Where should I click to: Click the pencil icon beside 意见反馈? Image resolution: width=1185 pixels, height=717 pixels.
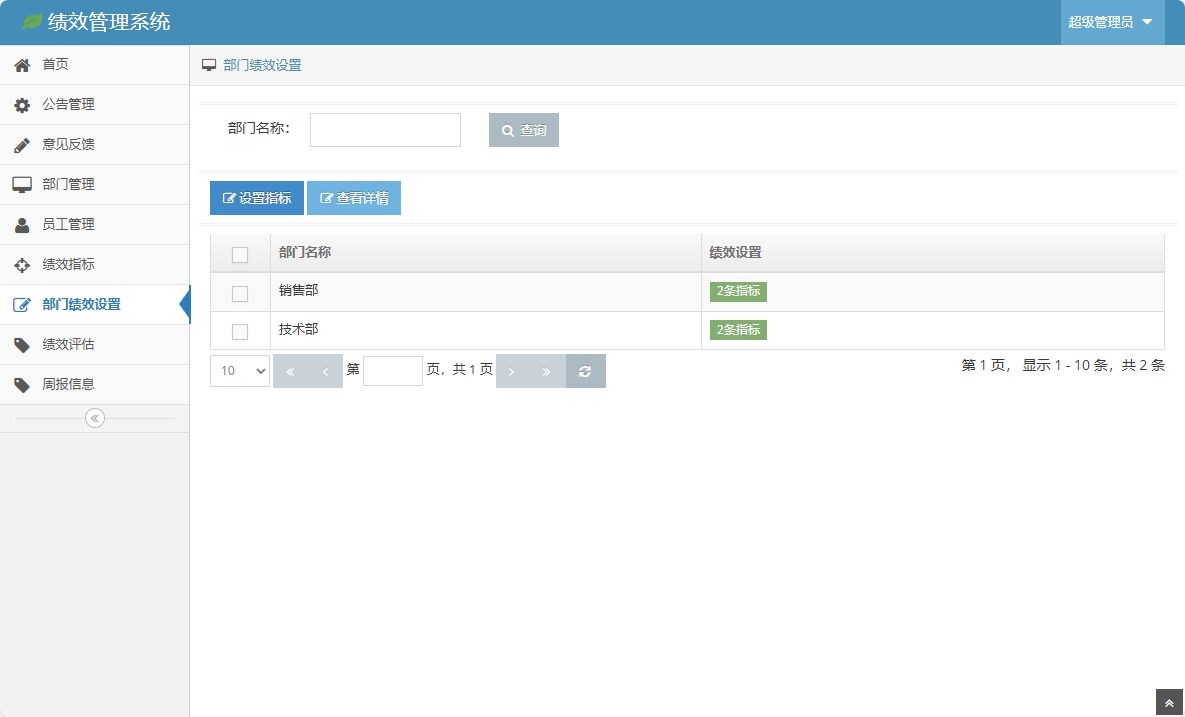tap(22, 145)
